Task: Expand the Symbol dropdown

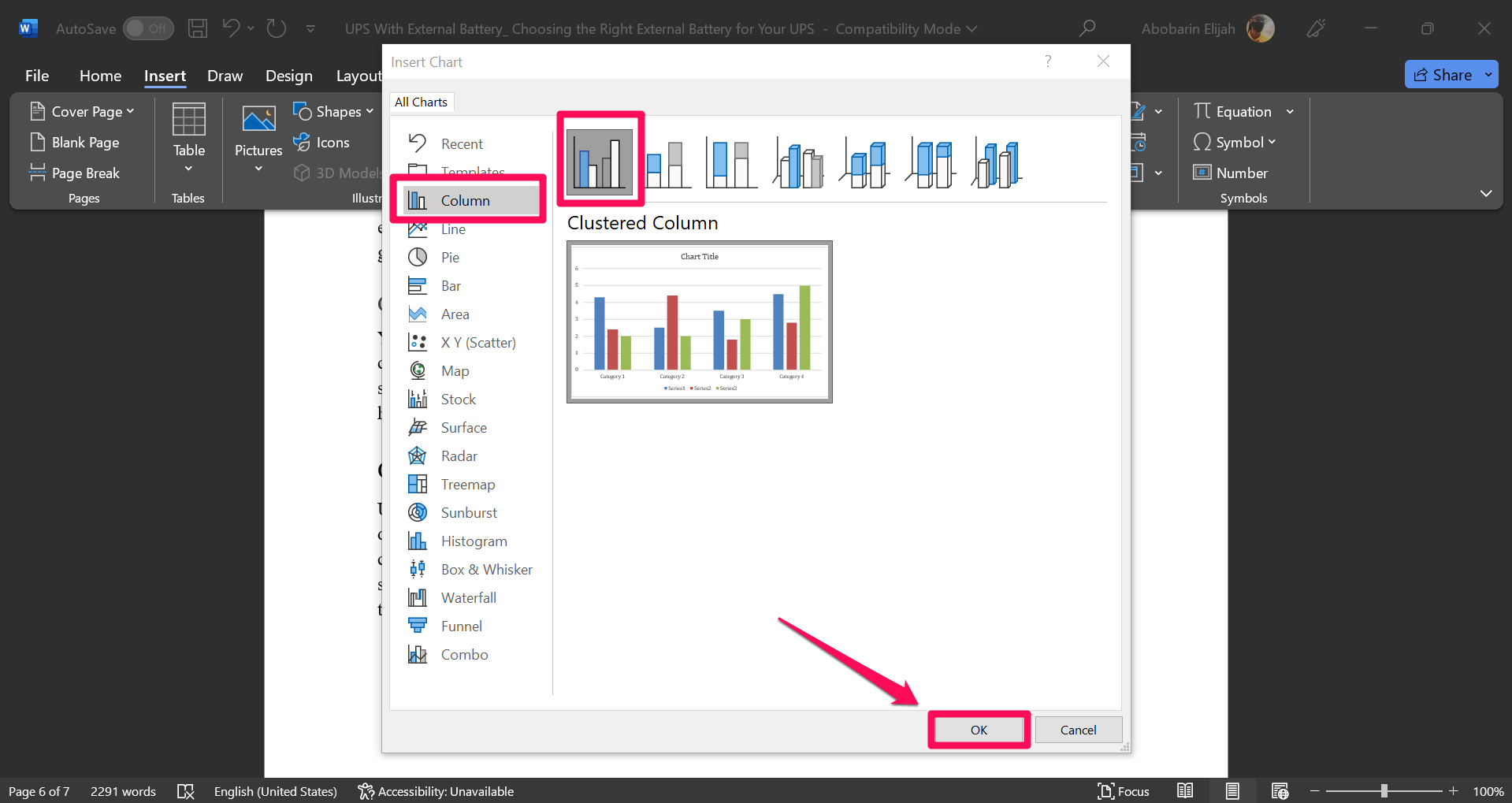Action: coord(1270,142)
